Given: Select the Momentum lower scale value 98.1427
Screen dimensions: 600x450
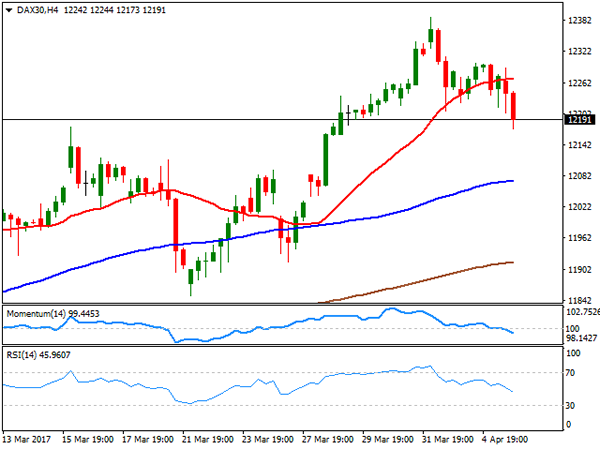Looking at the screenshot, I should pos(582,338).
